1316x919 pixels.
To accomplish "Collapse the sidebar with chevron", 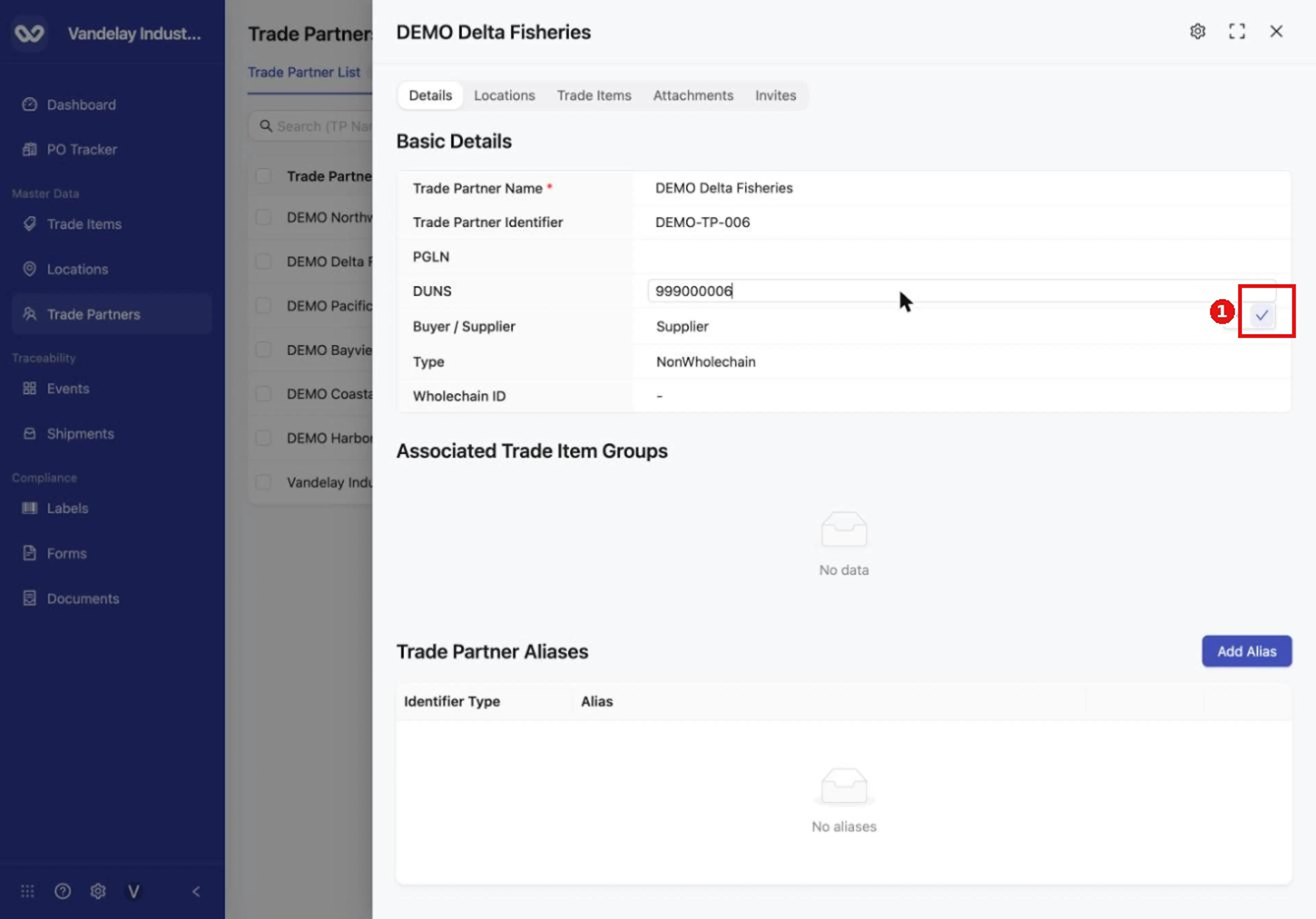I will 196,892.
